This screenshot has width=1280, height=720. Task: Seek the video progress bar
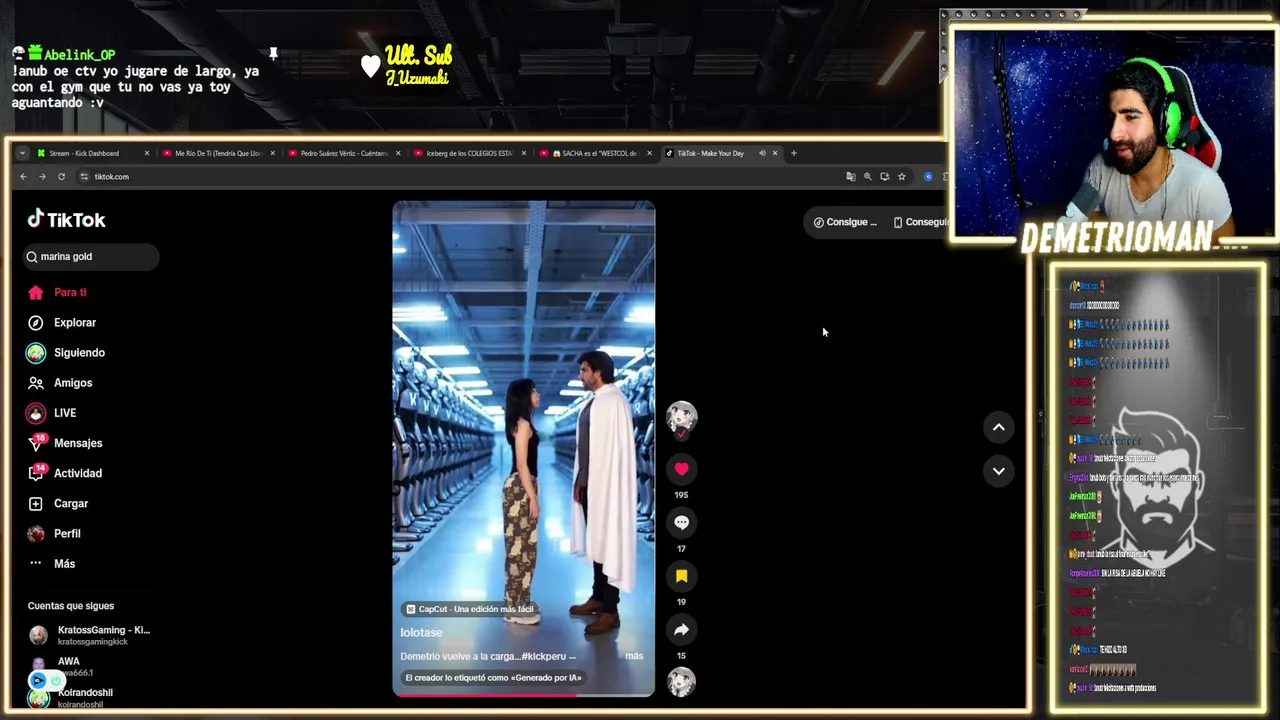click(x=523, y=695)
